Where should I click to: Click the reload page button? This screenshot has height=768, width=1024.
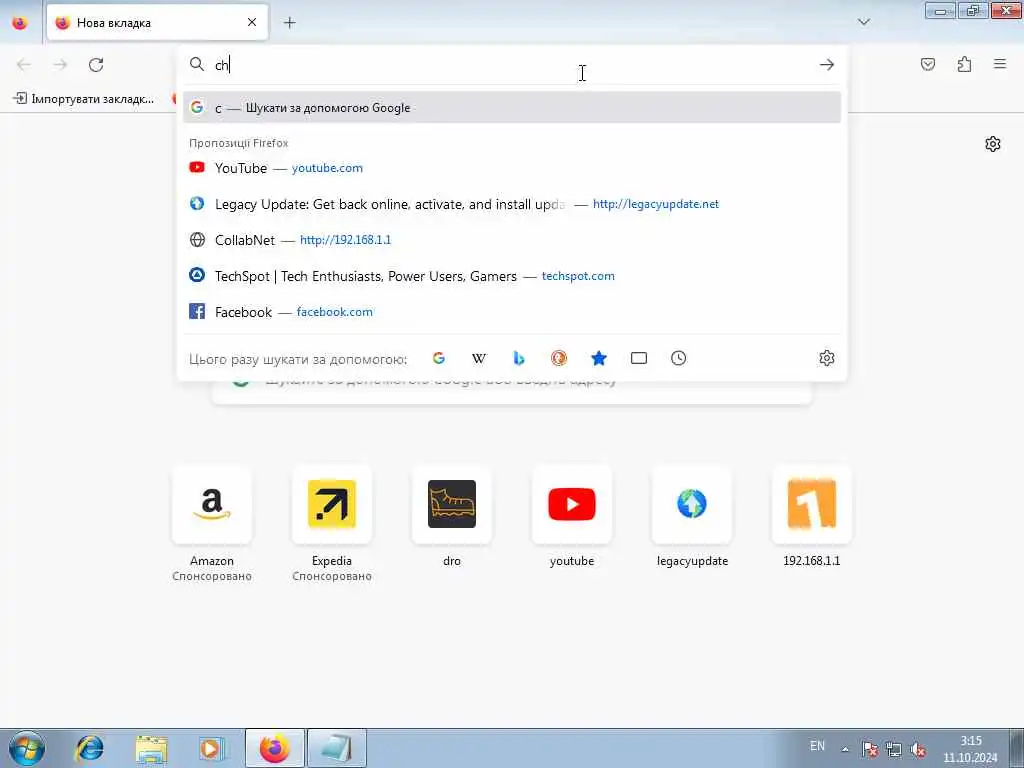tap(96, 65)
